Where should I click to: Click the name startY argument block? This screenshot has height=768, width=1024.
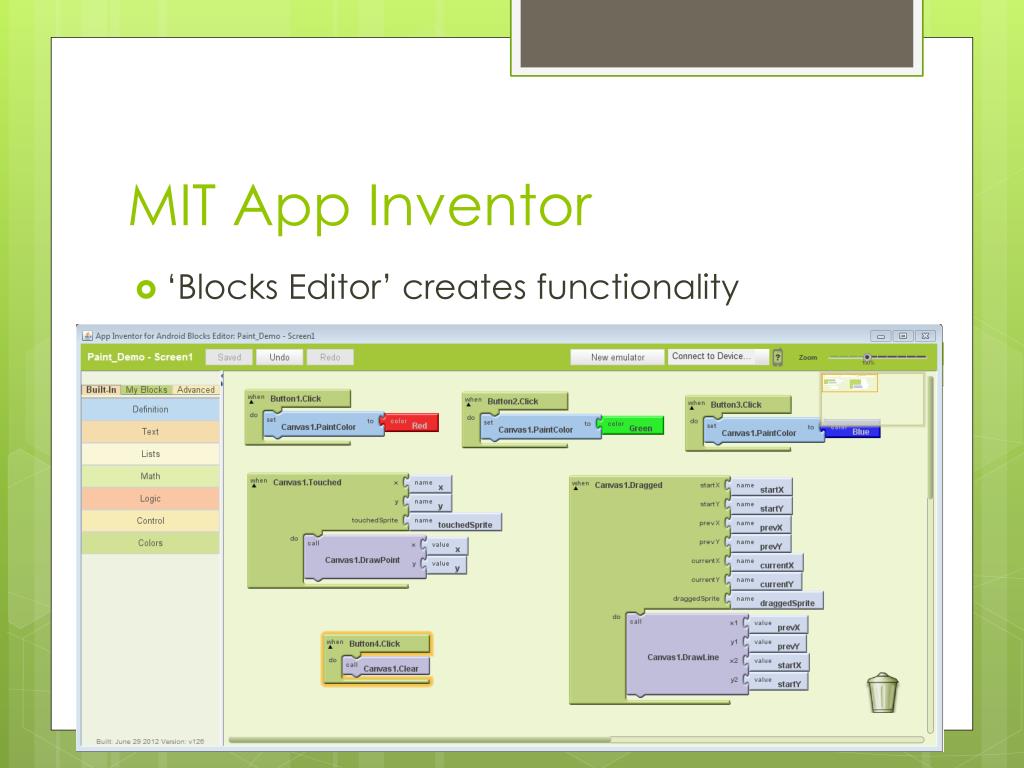(x=760, y=506)
